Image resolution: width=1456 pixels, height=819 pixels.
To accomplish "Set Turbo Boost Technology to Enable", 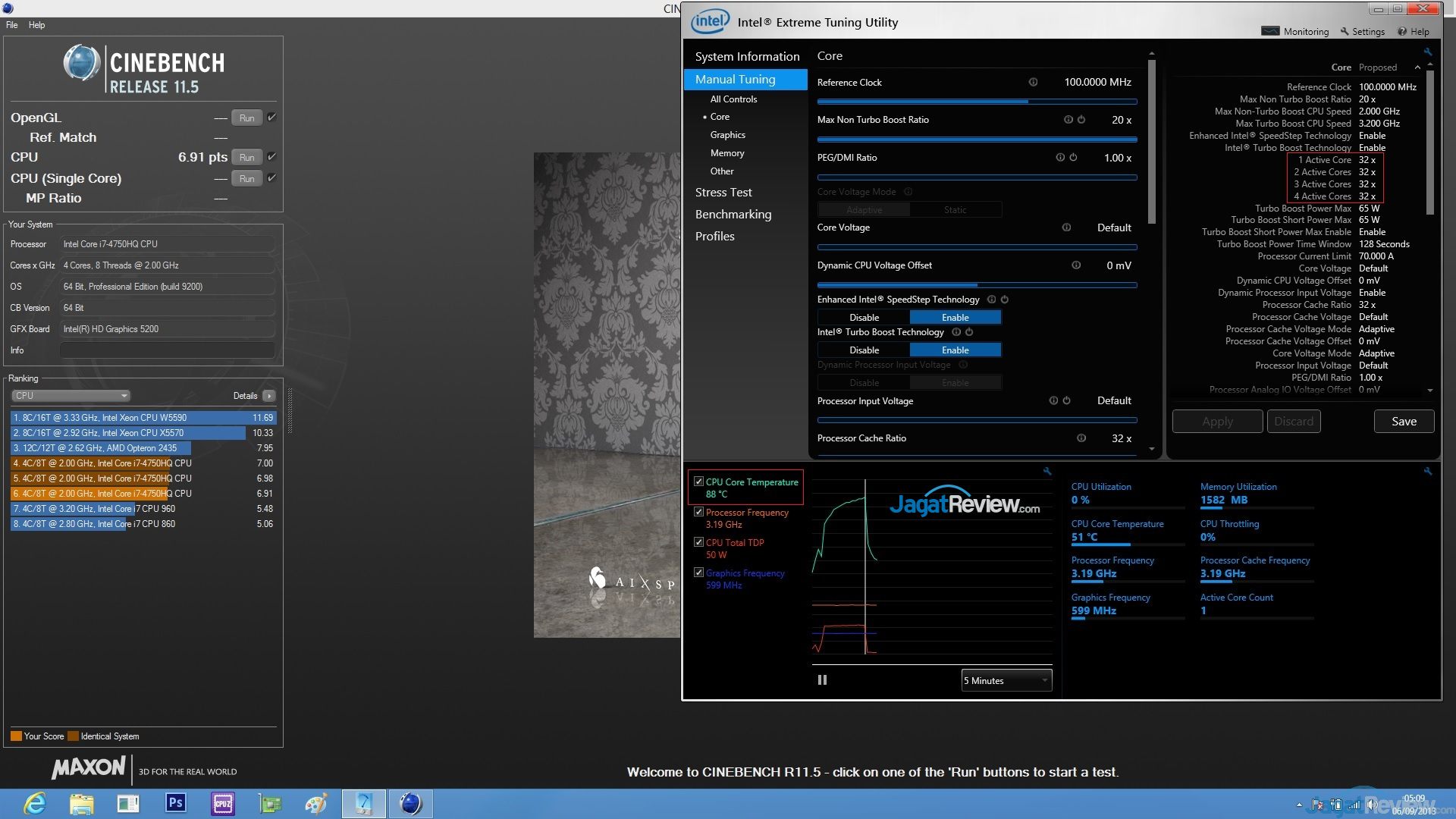I will [x=955, y=350].
